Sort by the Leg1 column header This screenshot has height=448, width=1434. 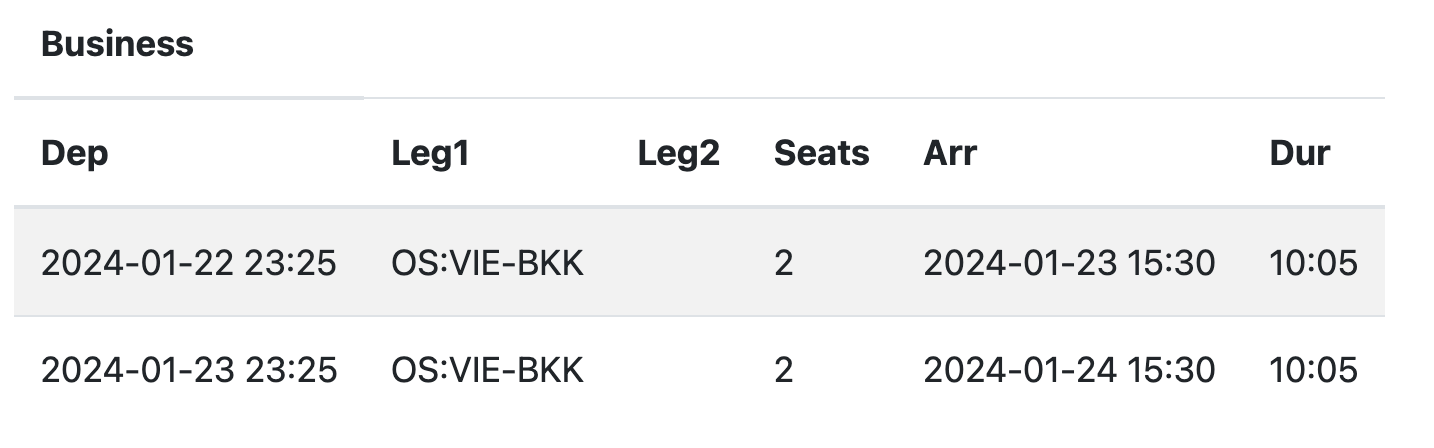tap(430, 154)
